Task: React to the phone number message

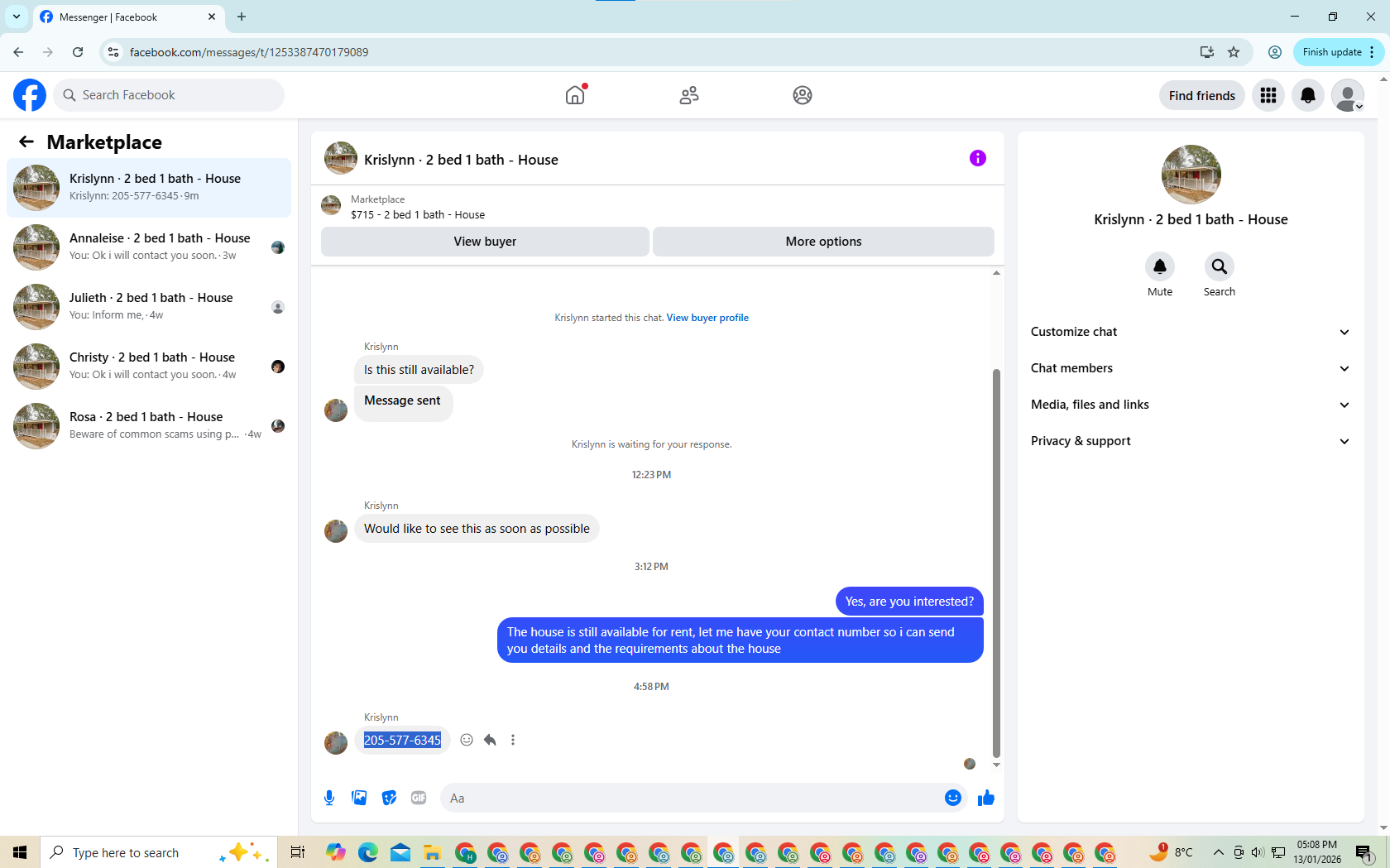Action: (x=467, y=740)
